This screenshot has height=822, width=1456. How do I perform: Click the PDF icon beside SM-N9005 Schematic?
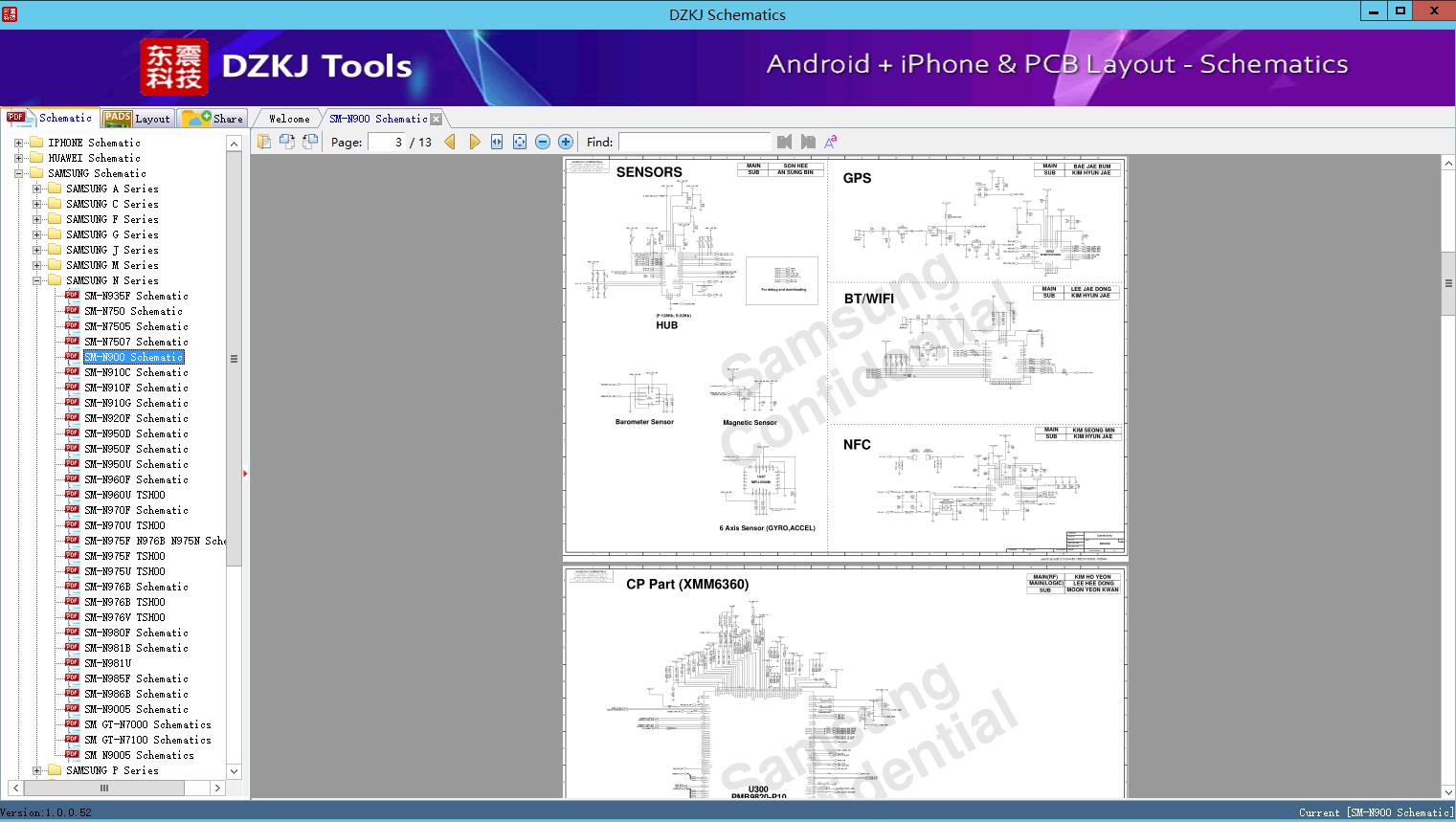(x=72, y=708)
